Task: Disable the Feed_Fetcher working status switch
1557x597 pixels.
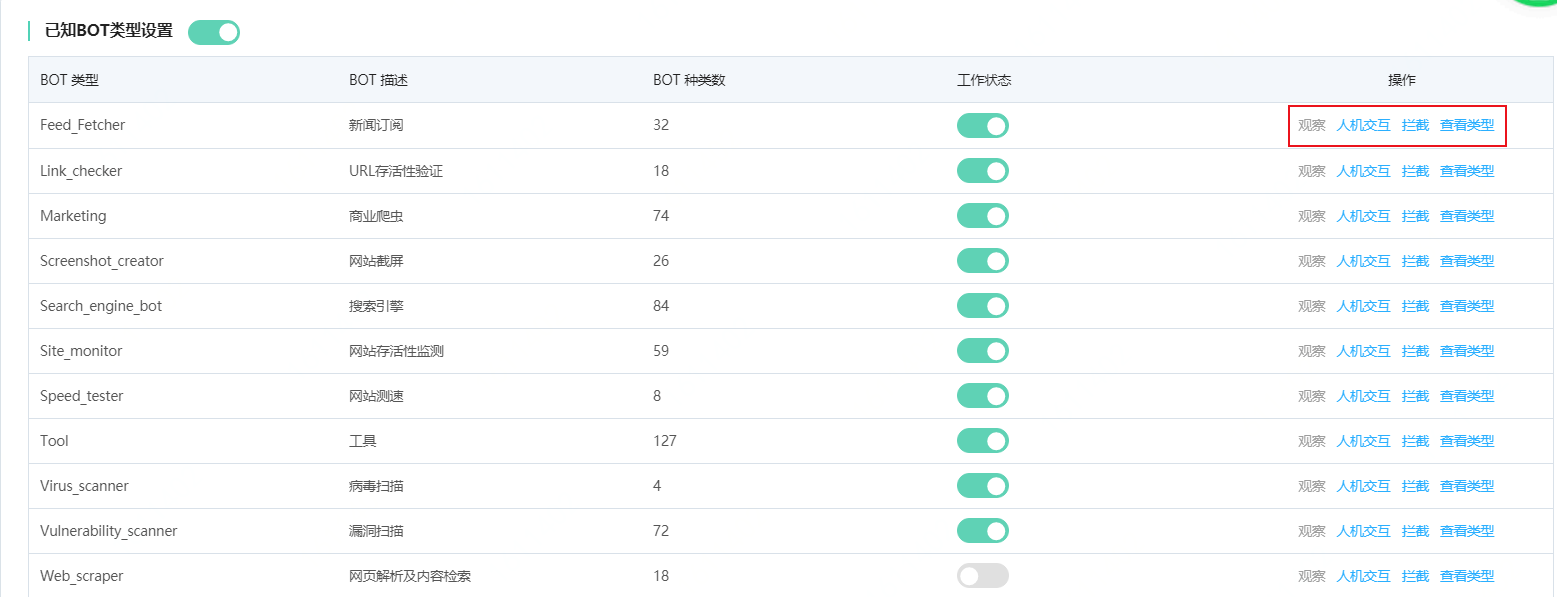Action: pyautogui.click(x=983, y=126)
